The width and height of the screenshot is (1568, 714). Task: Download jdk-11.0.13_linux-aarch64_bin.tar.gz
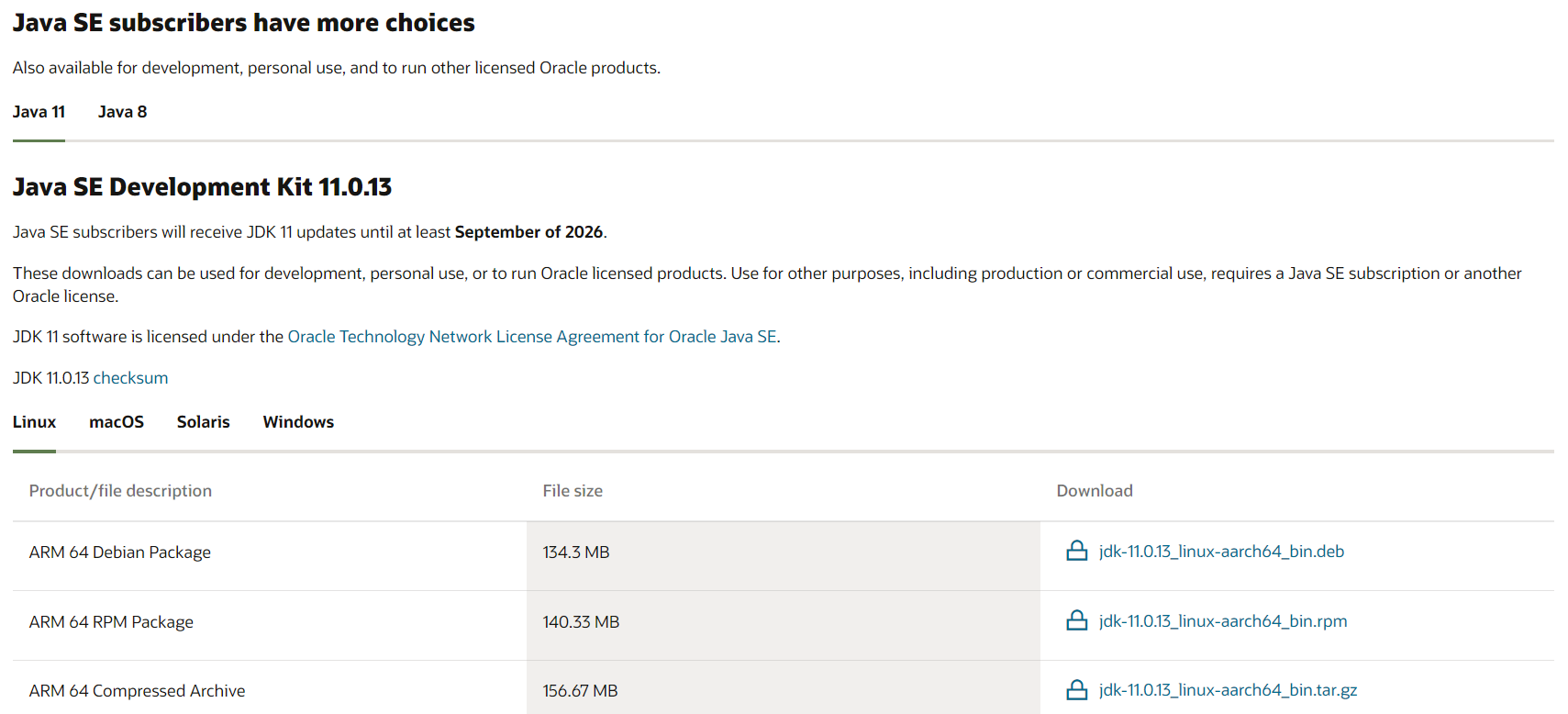coord(1228,690)
